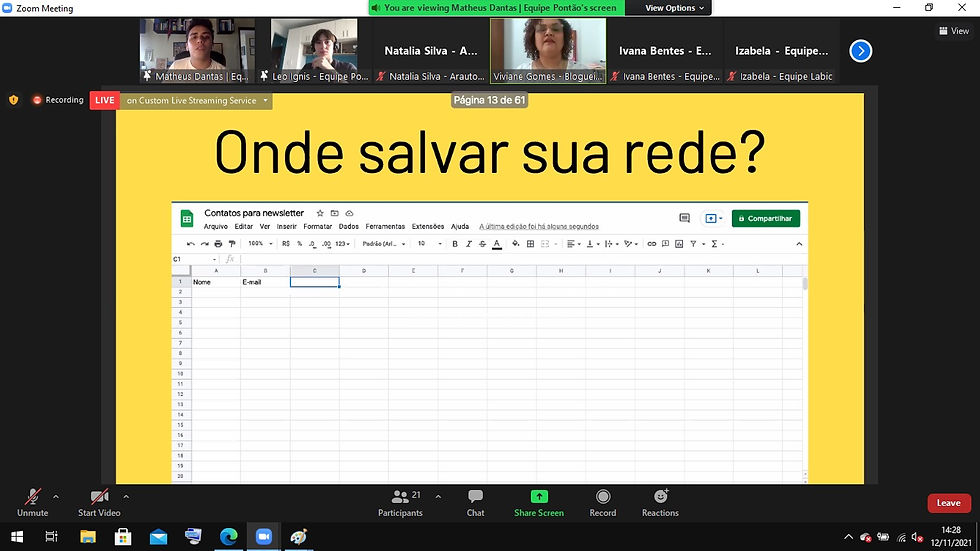The width and height of the screenshot is (980, 551).
Task: Open audio options arrow beside Unmute
Action: [x=56, y=497]
